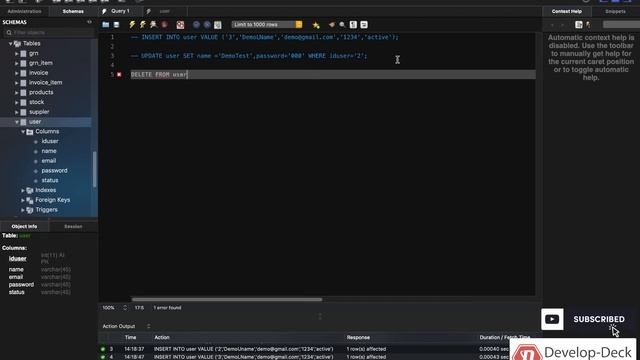Screen dimensions: 640x360
Task: Select the email column in the tree
Action: (x=49, y=161)
